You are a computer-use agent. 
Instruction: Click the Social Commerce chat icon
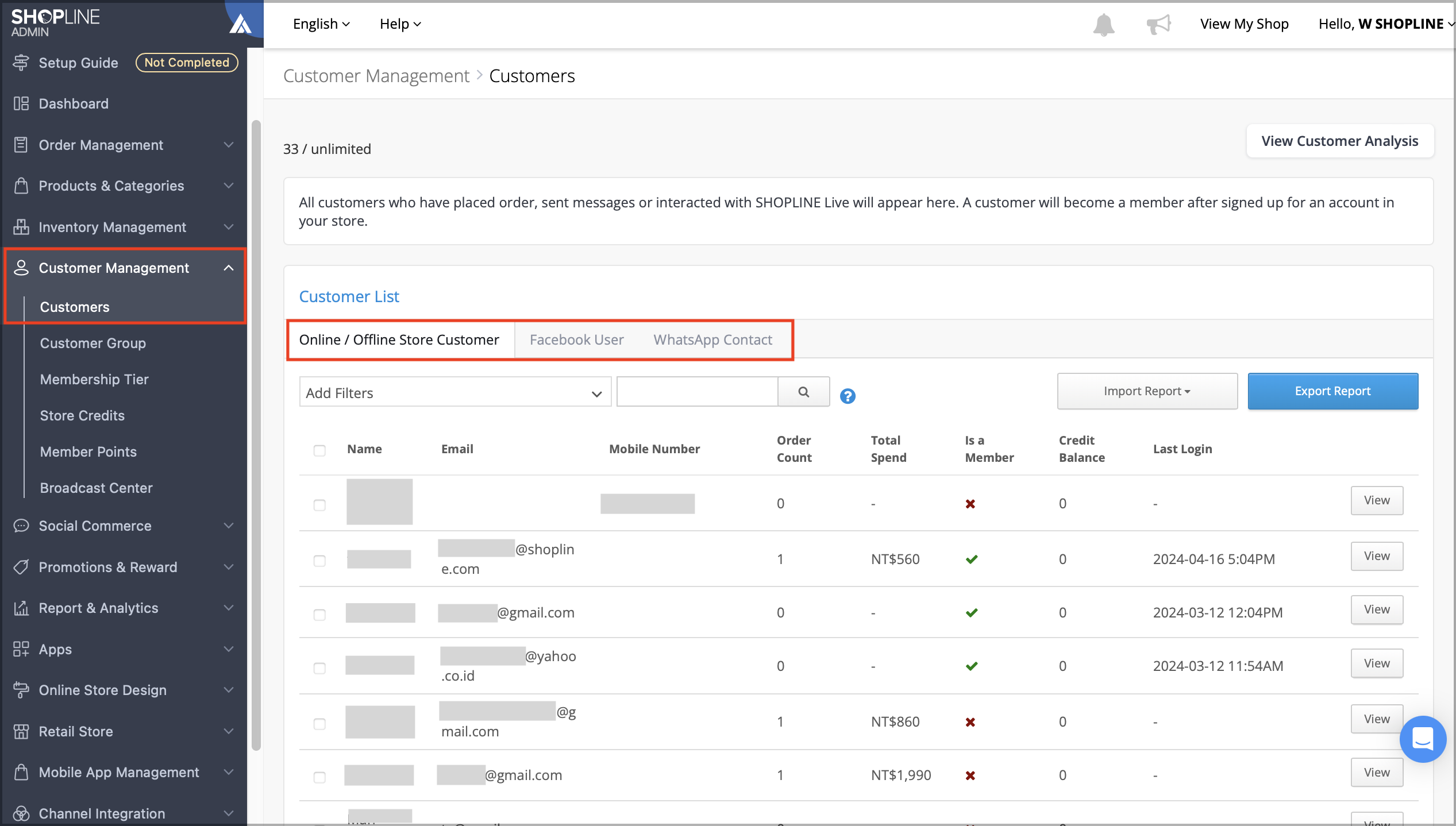(x=21, y=526)
